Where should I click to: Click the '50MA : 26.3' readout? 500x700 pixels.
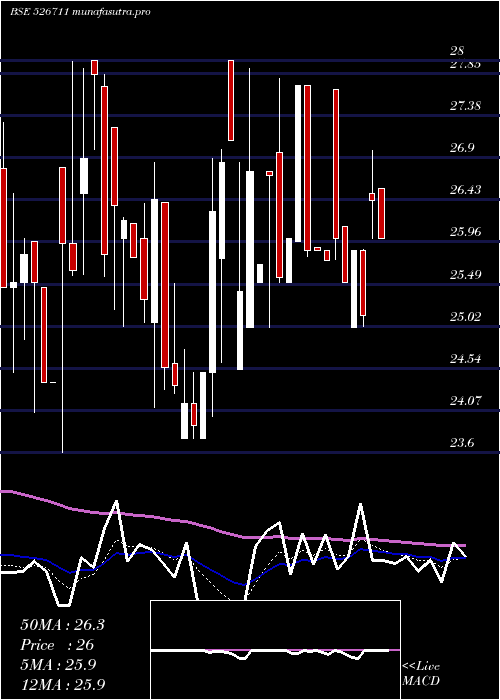pyautogui.click(x=62, y=625)
